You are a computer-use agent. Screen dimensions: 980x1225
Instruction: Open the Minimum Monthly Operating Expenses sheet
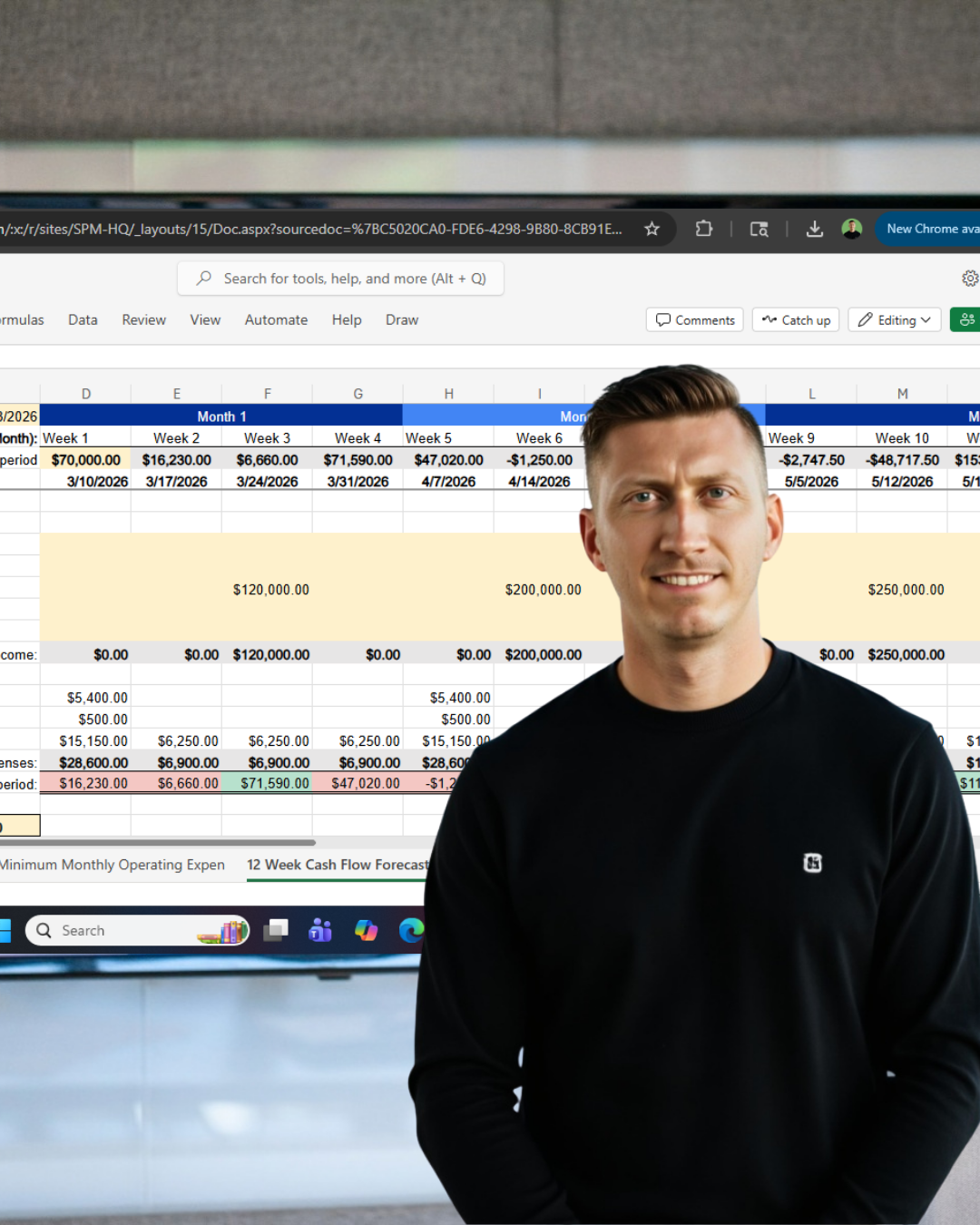[x=113, y=865]
